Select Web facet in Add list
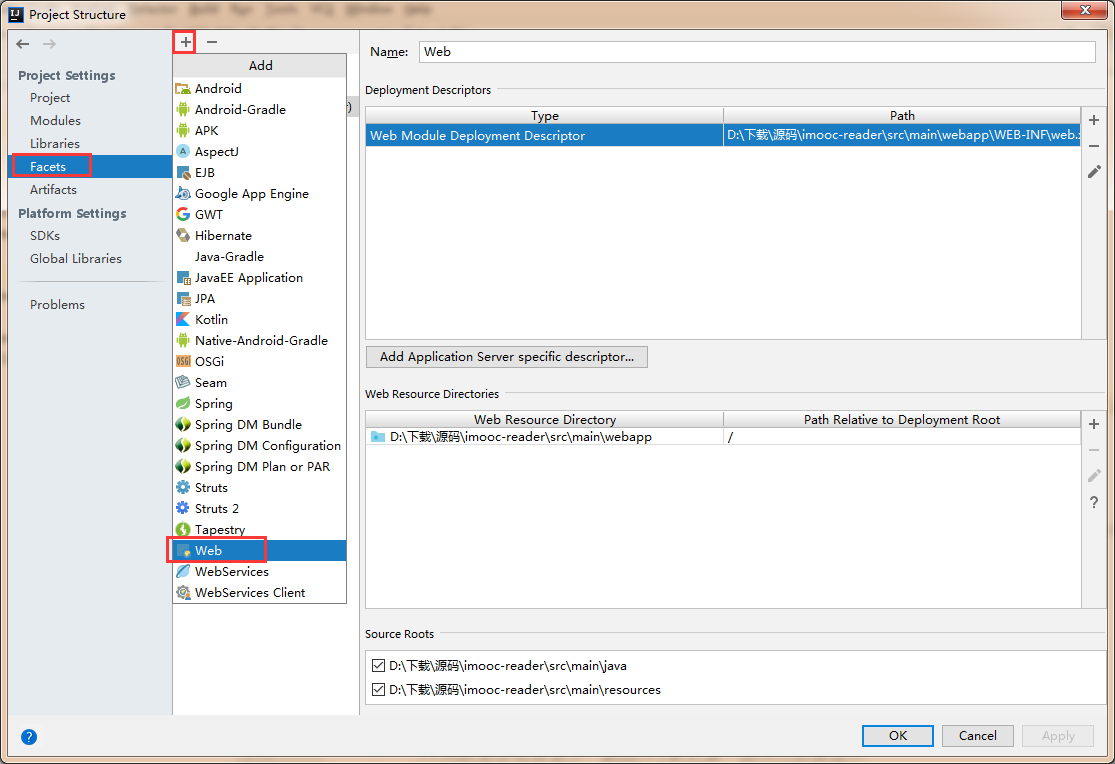 [x=260, y=550]
